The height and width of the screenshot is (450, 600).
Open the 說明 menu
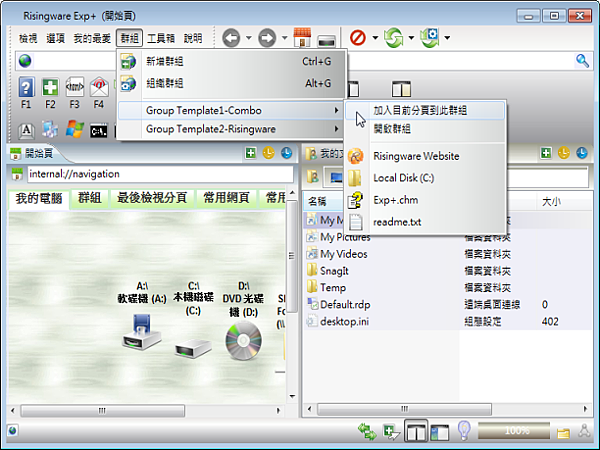(193, 38)
